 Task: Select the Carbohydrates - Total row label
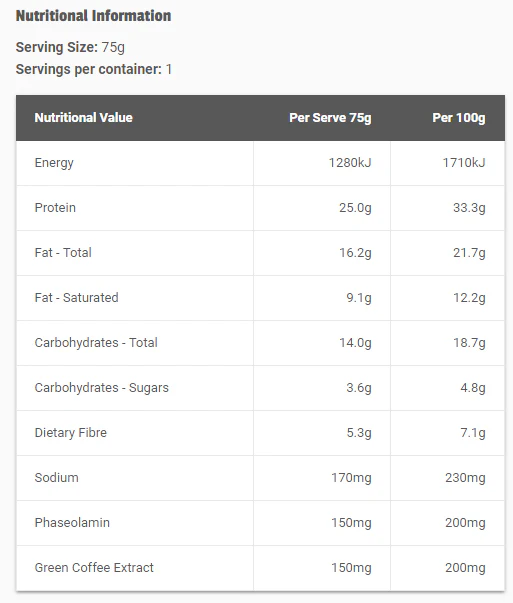click(x=96, y=343)
